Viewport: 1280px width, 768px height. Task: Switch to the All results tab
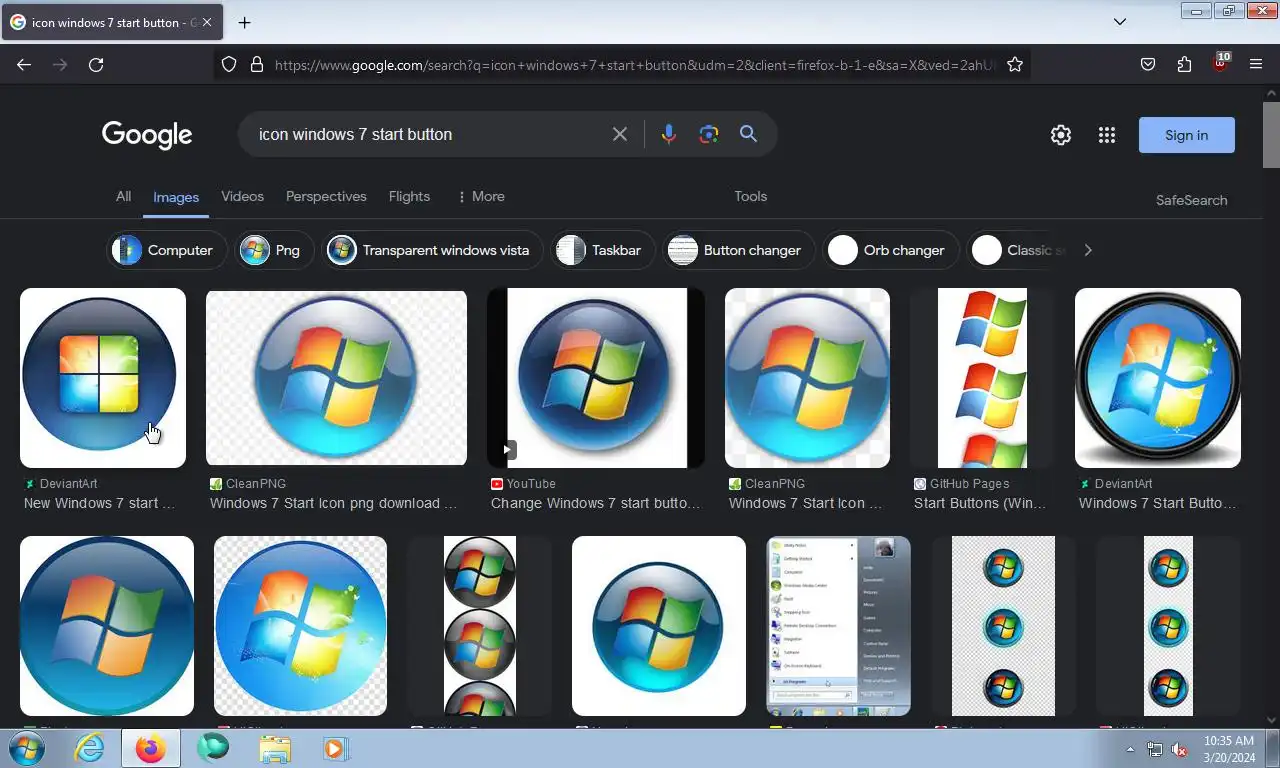[x=123, y=196]
